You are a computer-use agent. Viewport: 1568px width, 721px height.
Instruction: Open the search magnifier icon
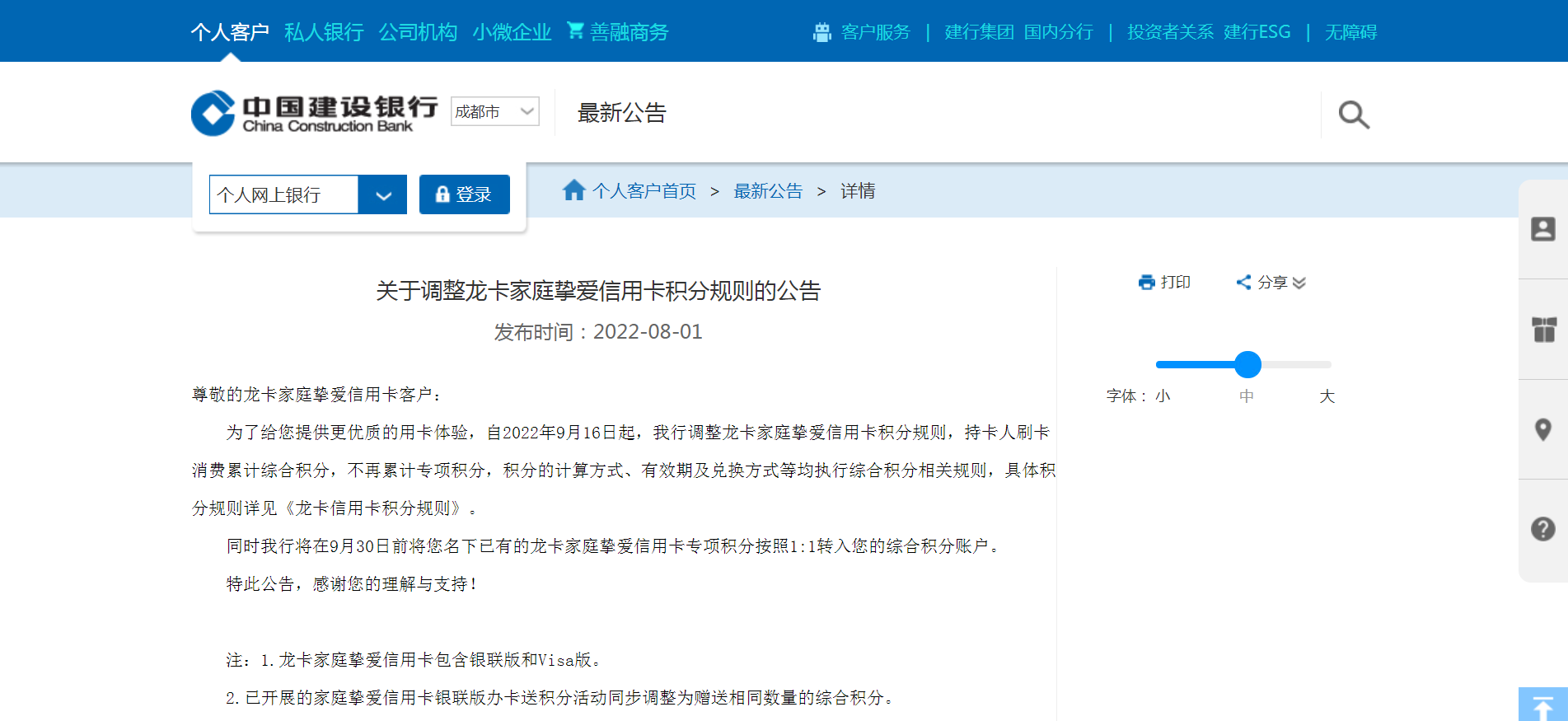(x=1354, y=115)
